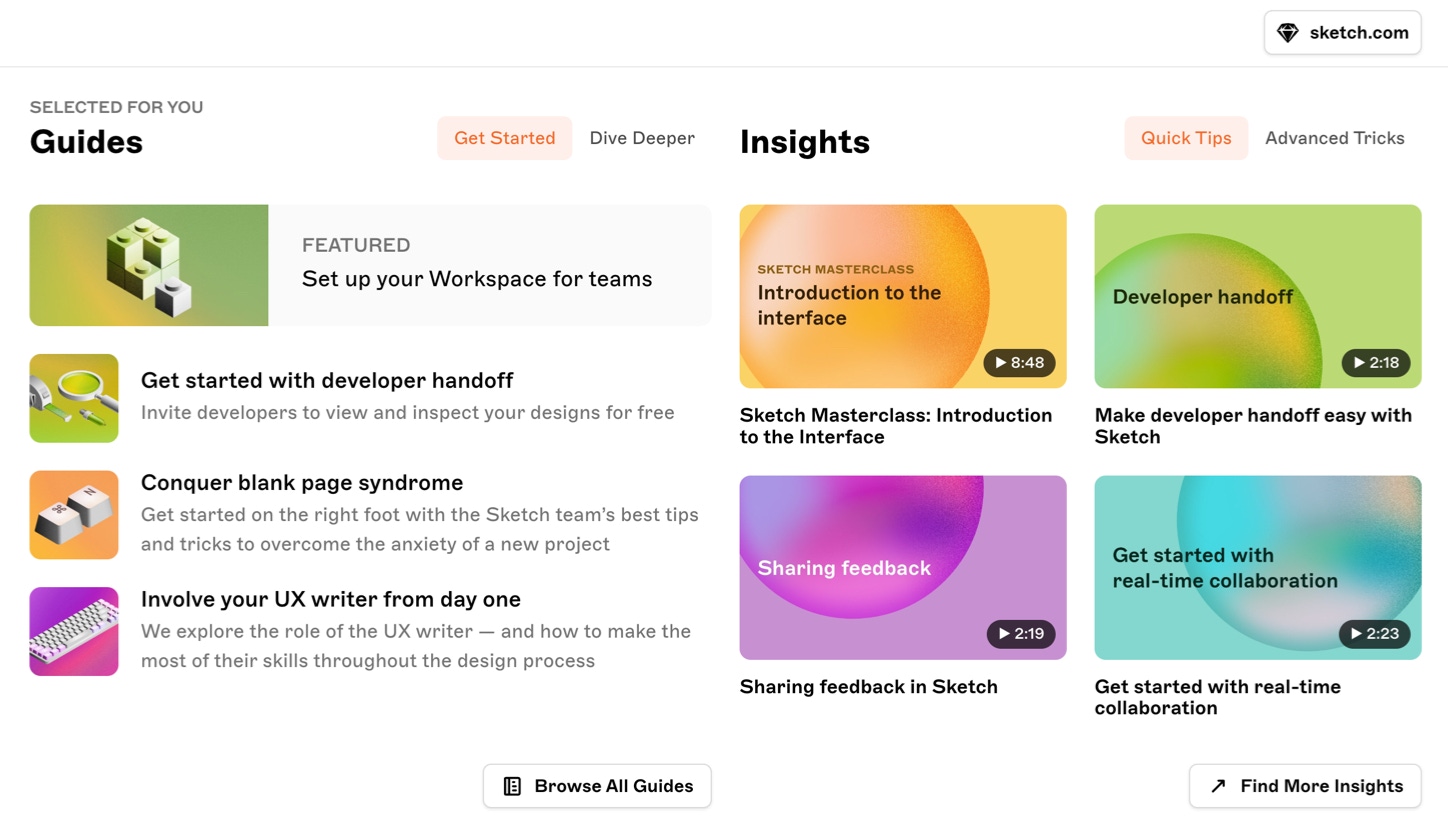Open the sketch.com link
The width and height of the screenshot is (1448, 840).
(x=1342, y=32)
